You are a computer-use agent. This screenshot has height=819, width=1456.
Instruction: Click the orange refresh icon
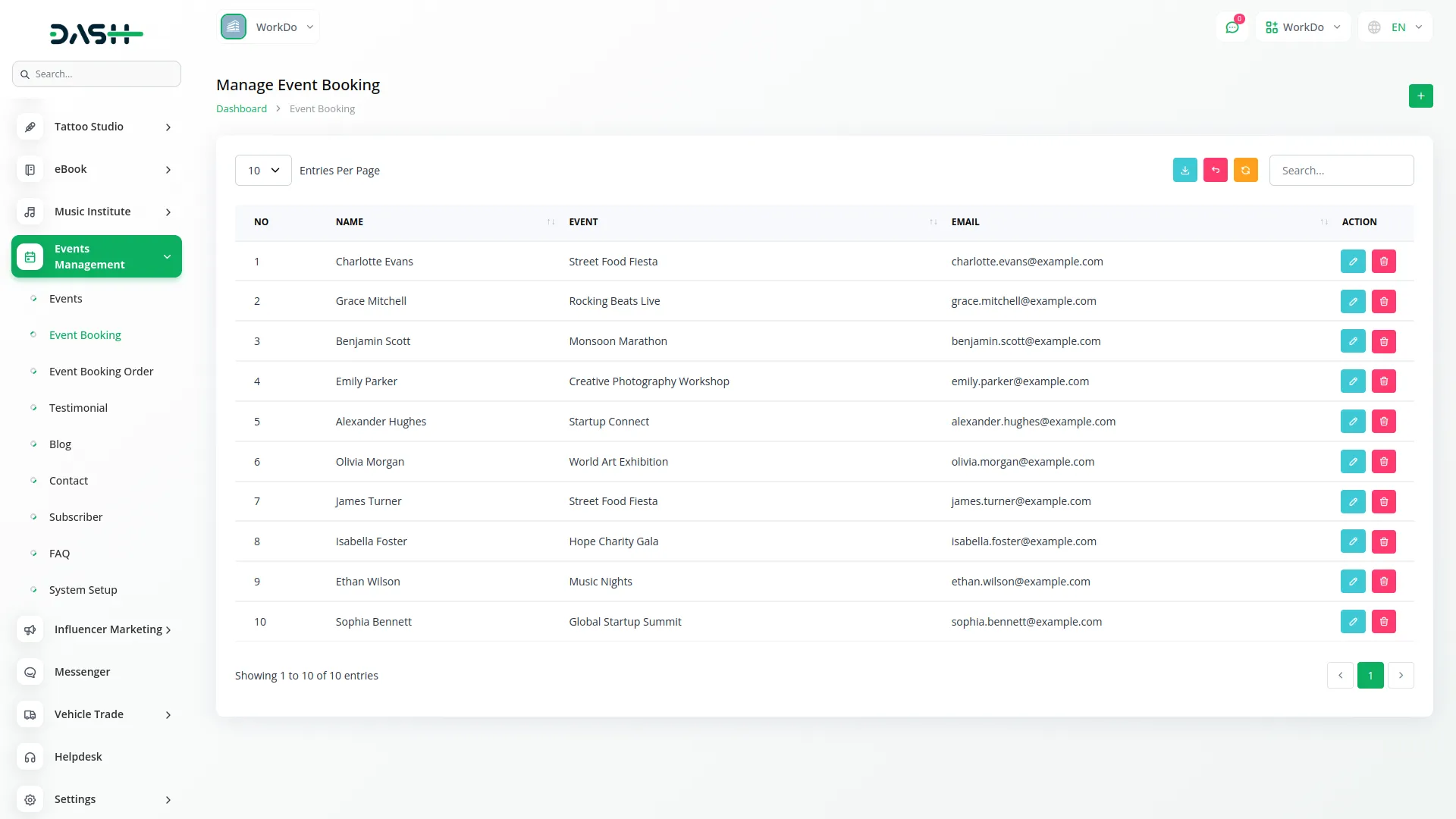pyautogui.click(x=1245, y=171)
